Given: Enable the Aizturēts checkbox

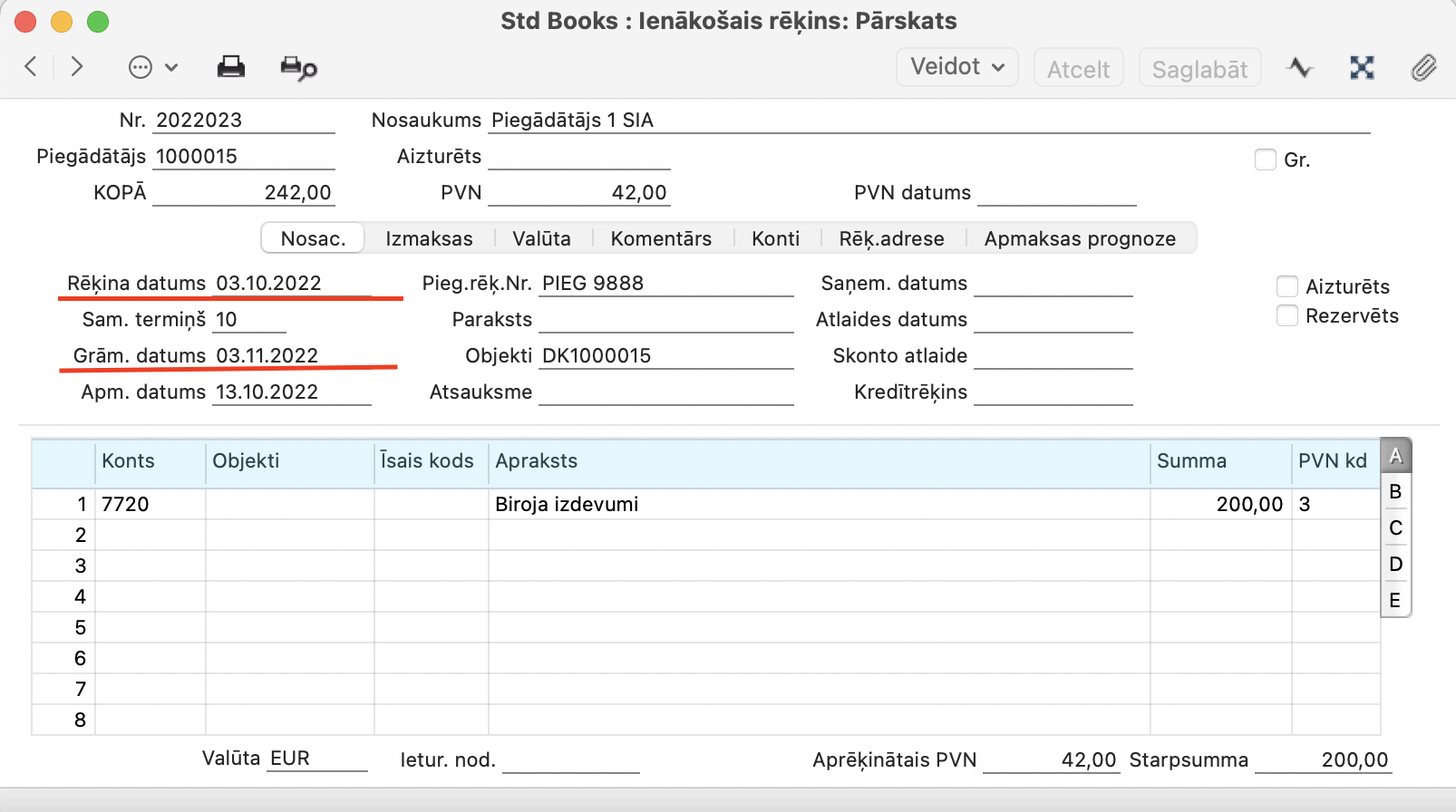Looking at the screenshot, I should (x=1287, y=287).
